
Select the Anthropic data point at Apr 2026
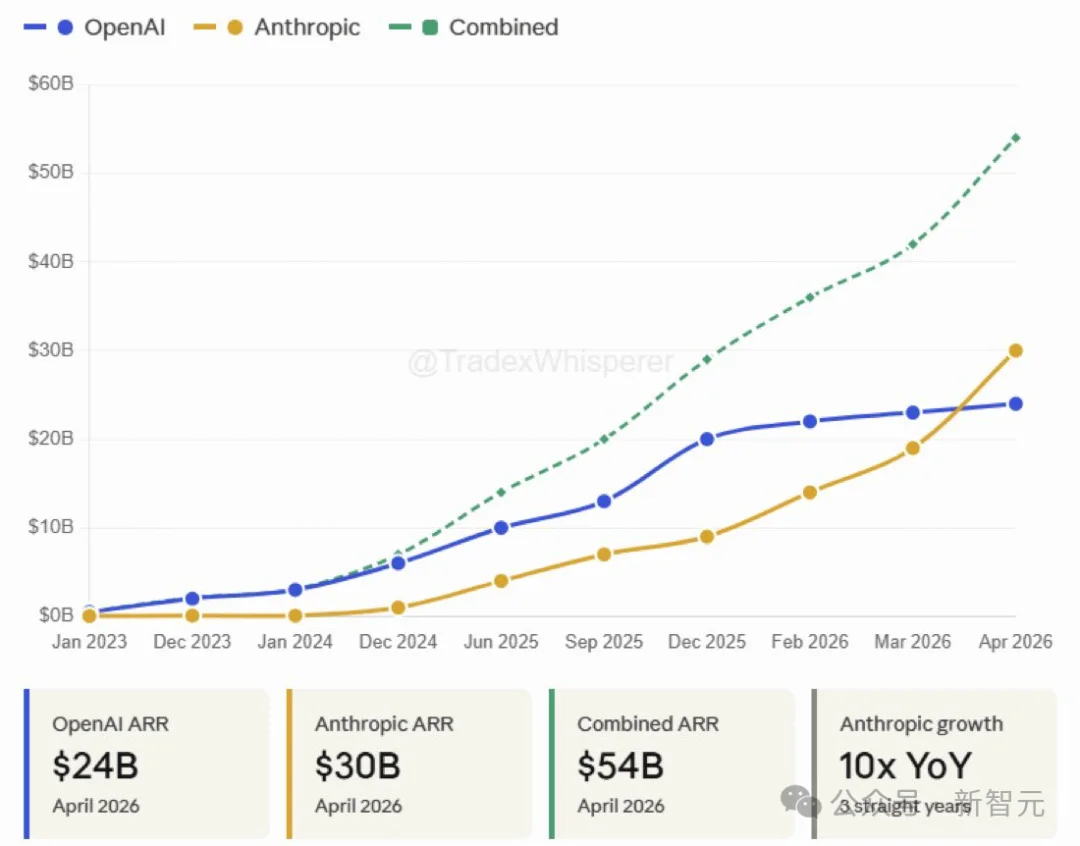(1015, 350)
